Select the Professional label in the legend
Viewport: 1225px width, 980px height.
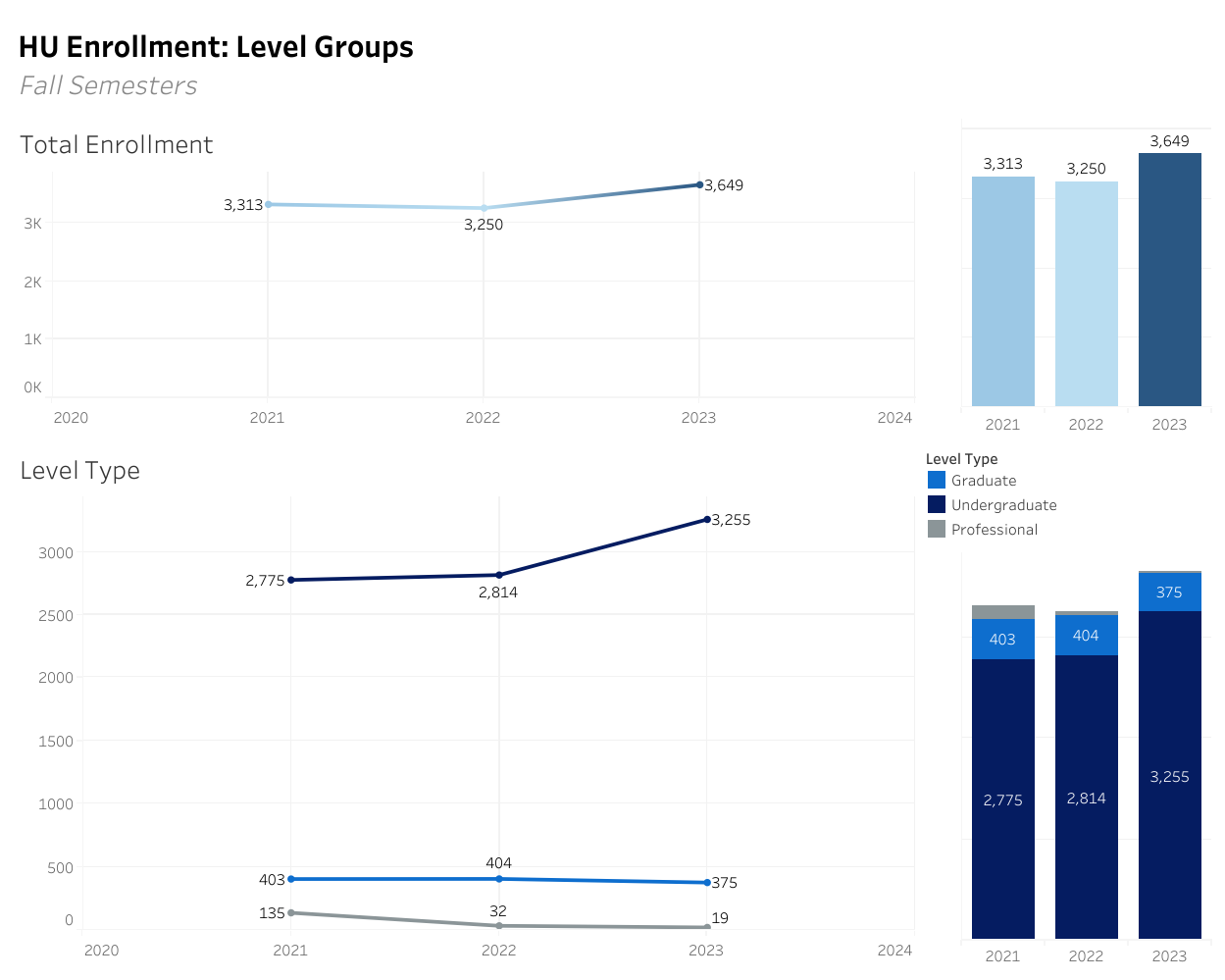pos(994,530)
